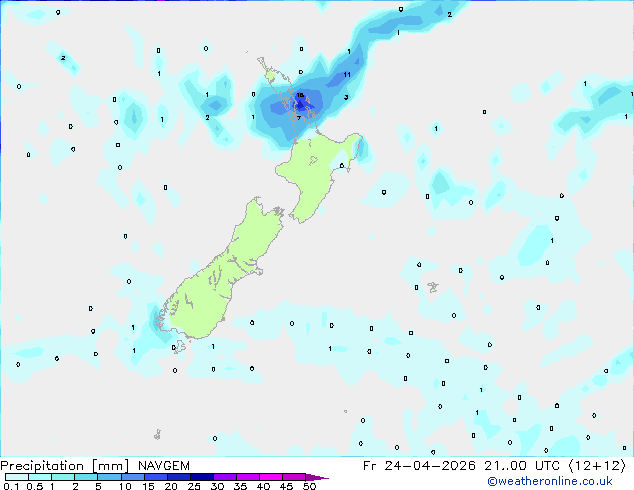Select the 40–45 mm magenta legend swatch
This screenshot has width=634, height=490.
click(x=271, y=477)
